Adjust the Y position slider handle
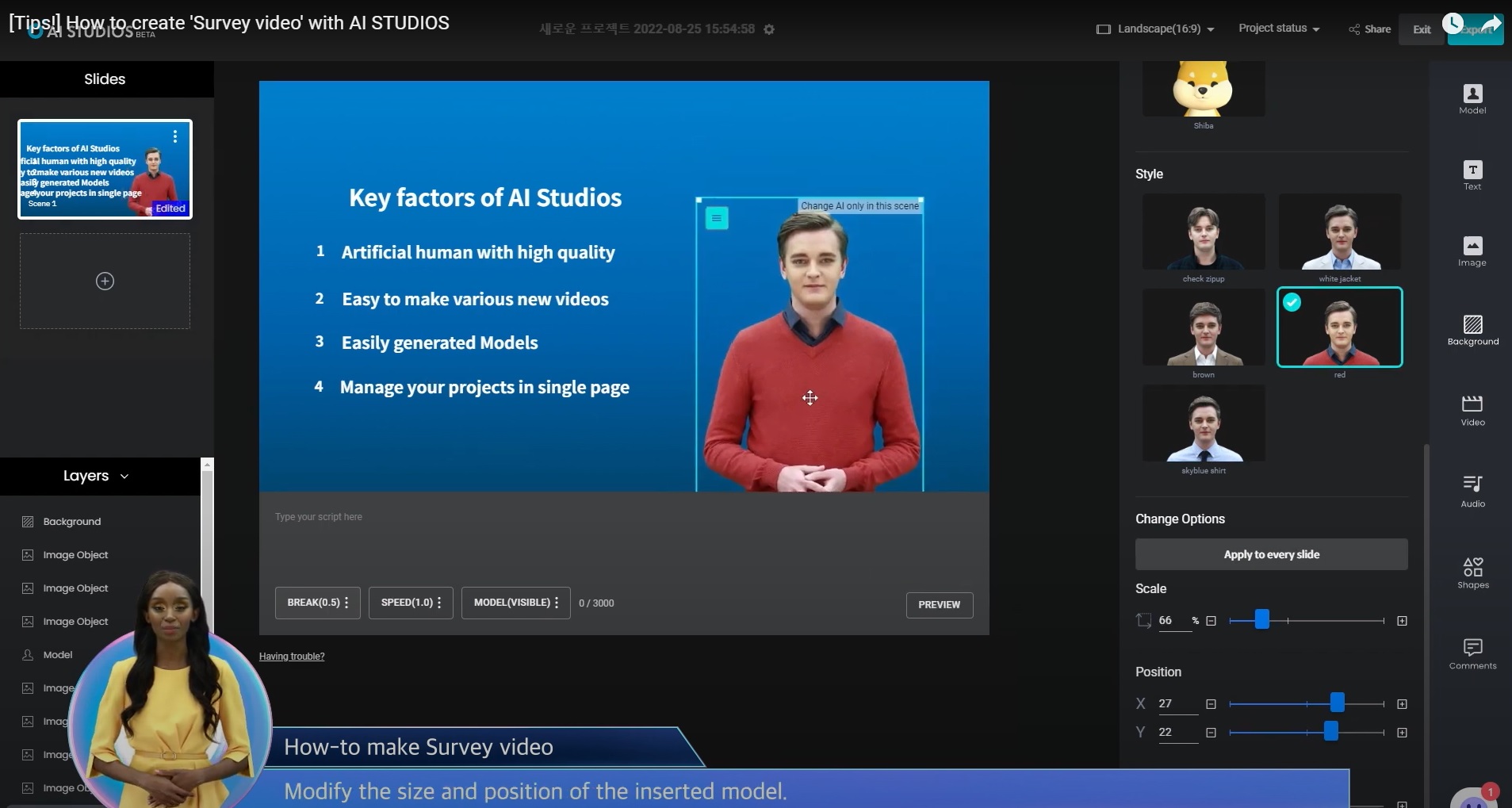This screenshot has width=1512, height=808. (x=1330, y=731)
